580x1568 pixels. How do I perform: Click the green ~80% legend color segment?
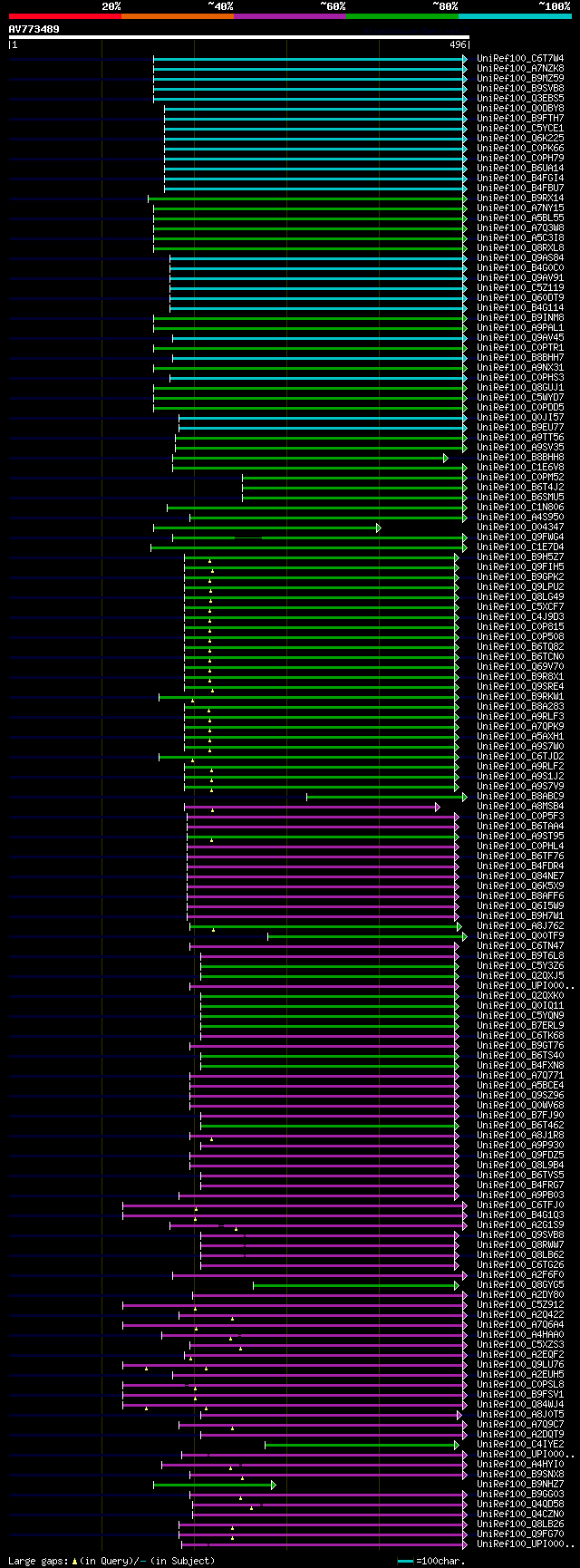pos(402,16)
